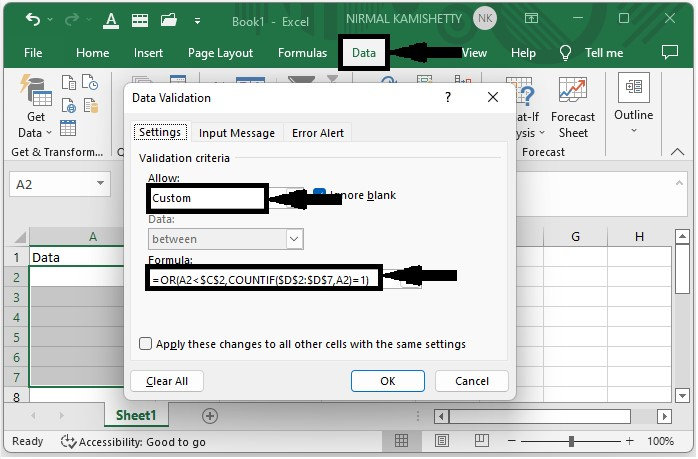Click OK in Data Validation dialog
The image size is (698, 459).
[388, 381]
